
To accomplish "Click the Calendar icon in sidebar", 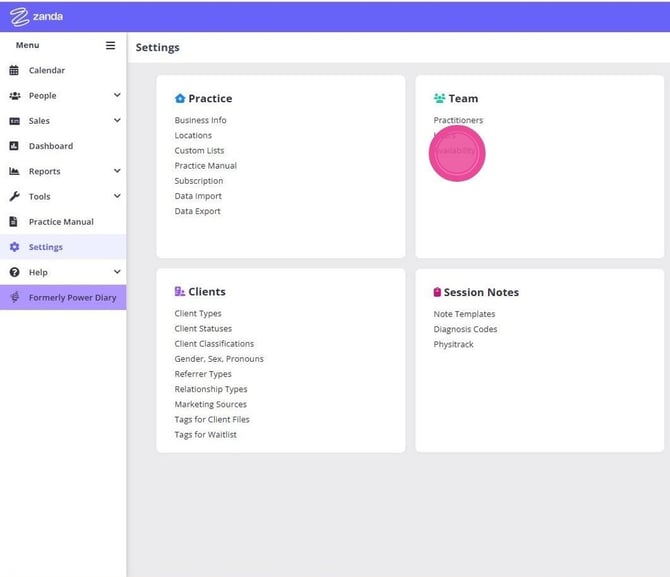I will [14, 70].
